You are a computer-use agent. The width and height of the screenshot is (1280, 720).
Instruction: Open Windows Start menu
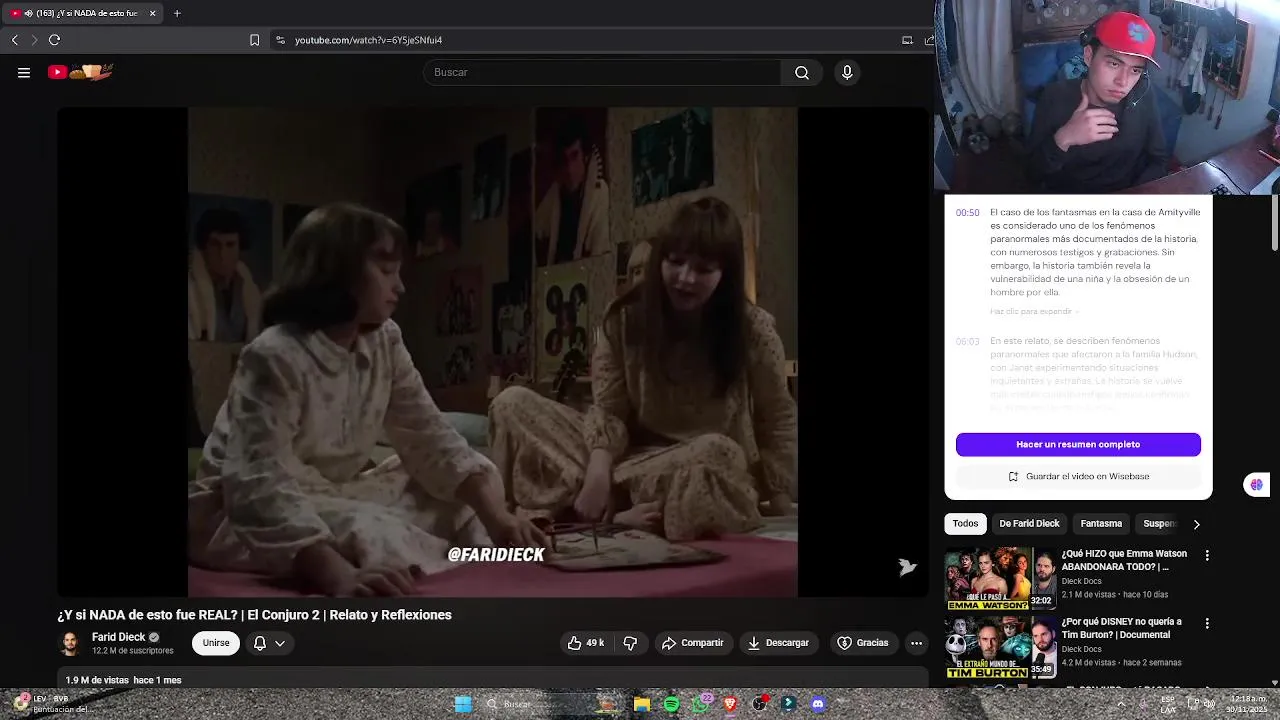(463, 704)
